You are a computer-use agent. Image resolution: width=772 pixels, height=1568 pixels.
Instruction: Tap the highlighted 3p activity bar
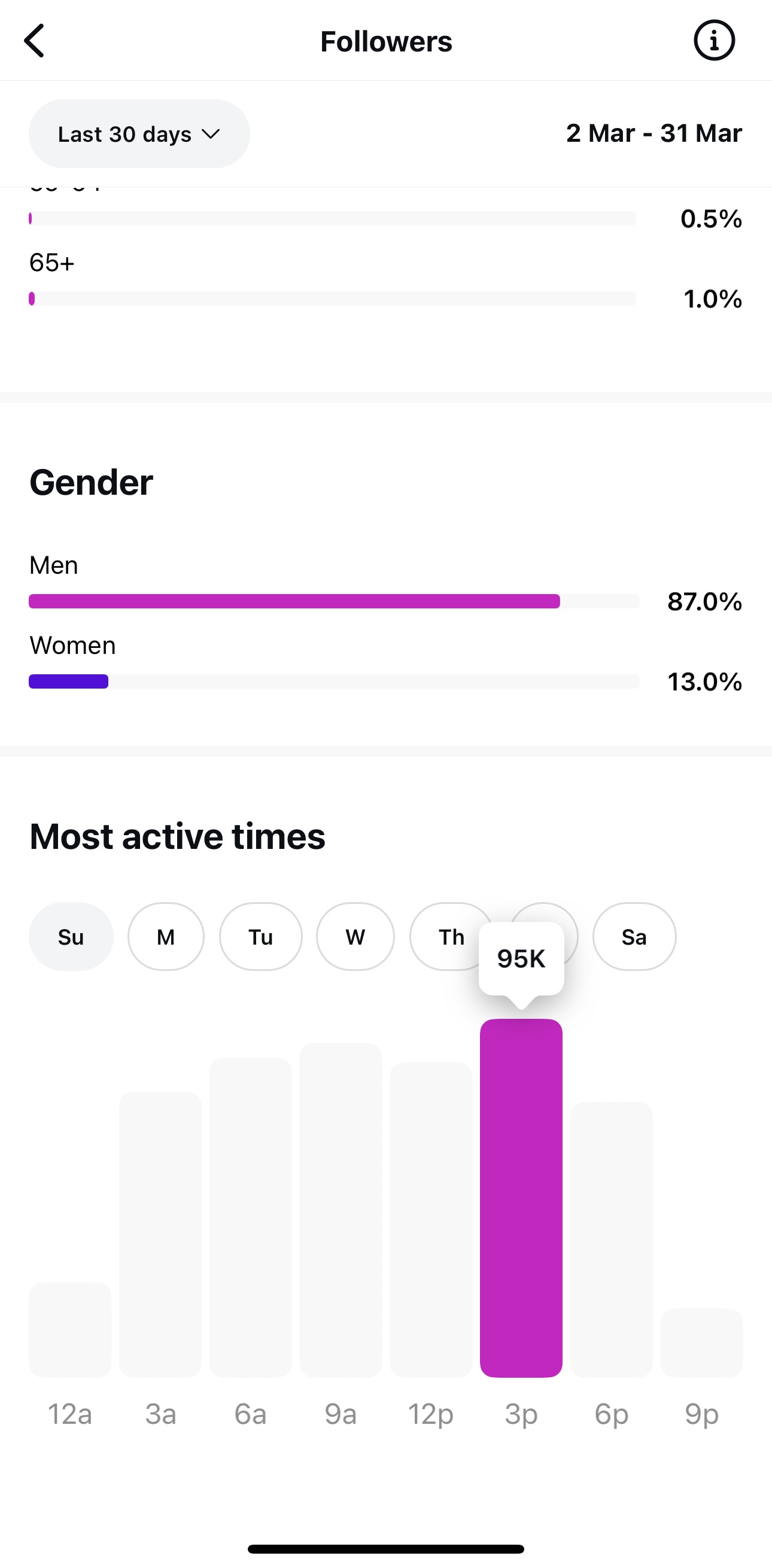pos(521,1199)
